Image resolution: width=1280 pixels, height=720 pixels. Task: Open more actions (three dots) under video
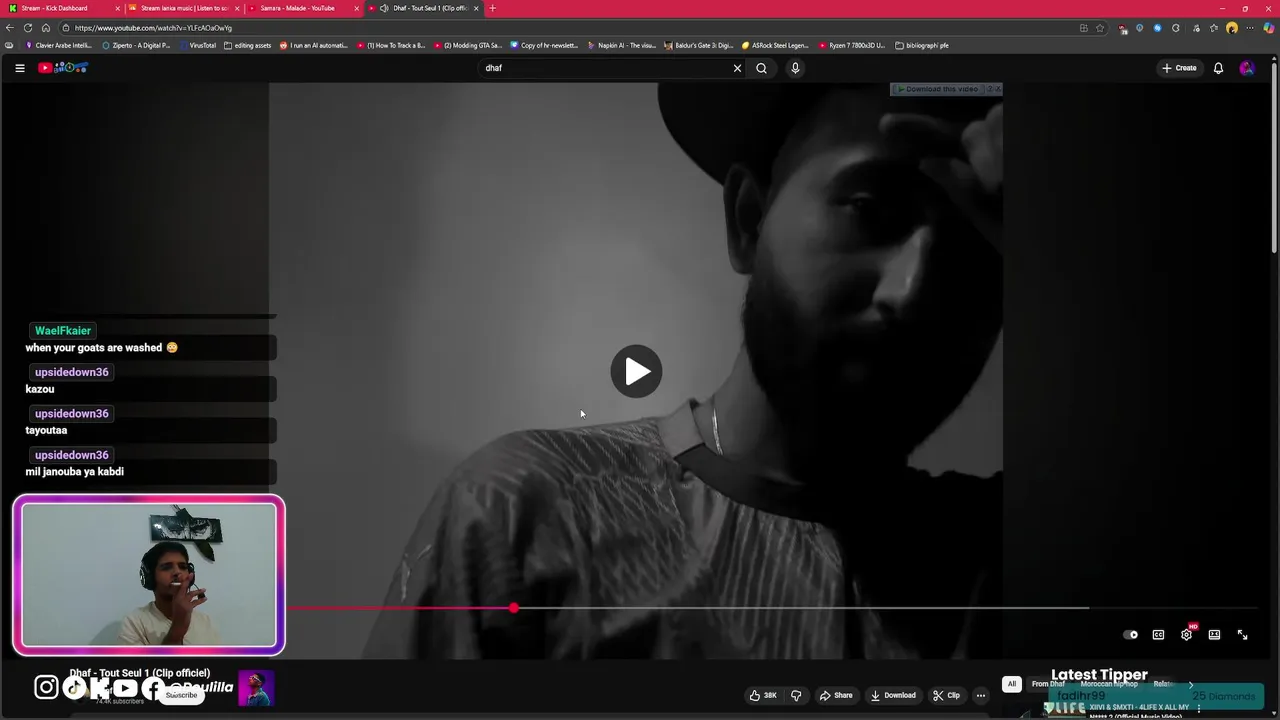[981, 695]
